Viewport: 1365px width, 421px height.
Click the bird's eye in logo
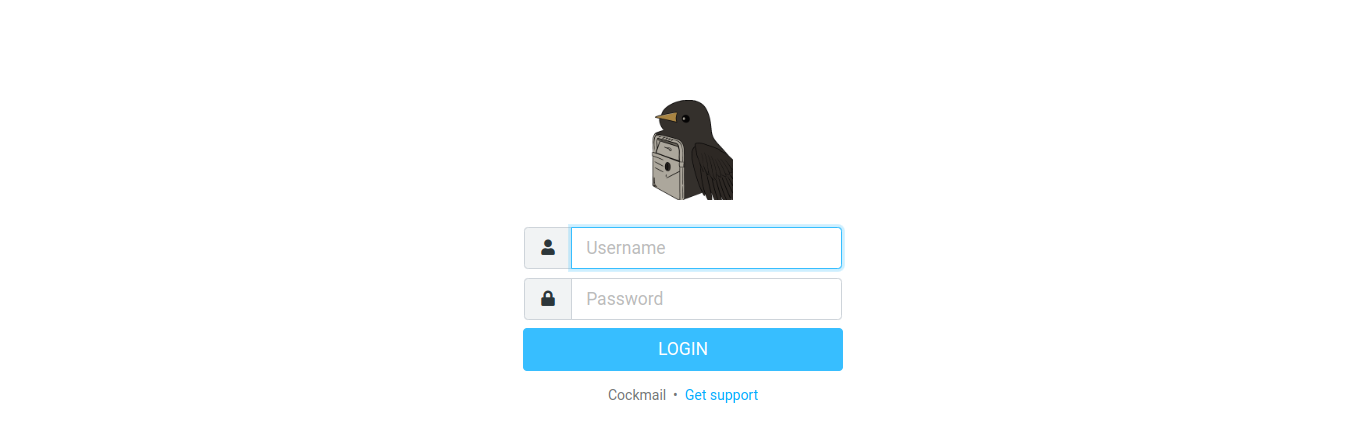[685, 118]
